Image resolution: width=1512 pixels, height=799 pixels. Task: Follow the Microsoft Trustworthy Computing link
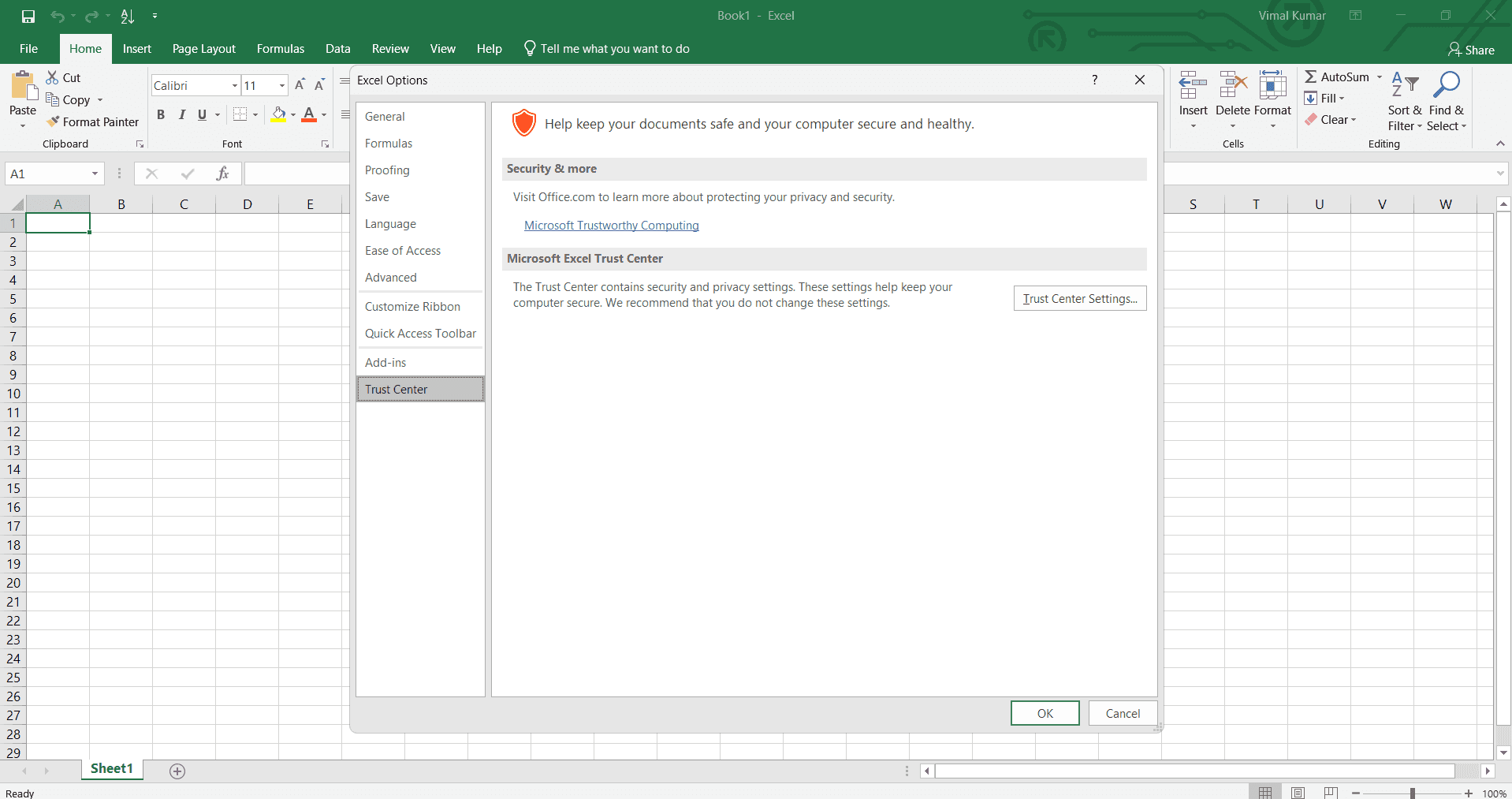[x=612, y=226]
